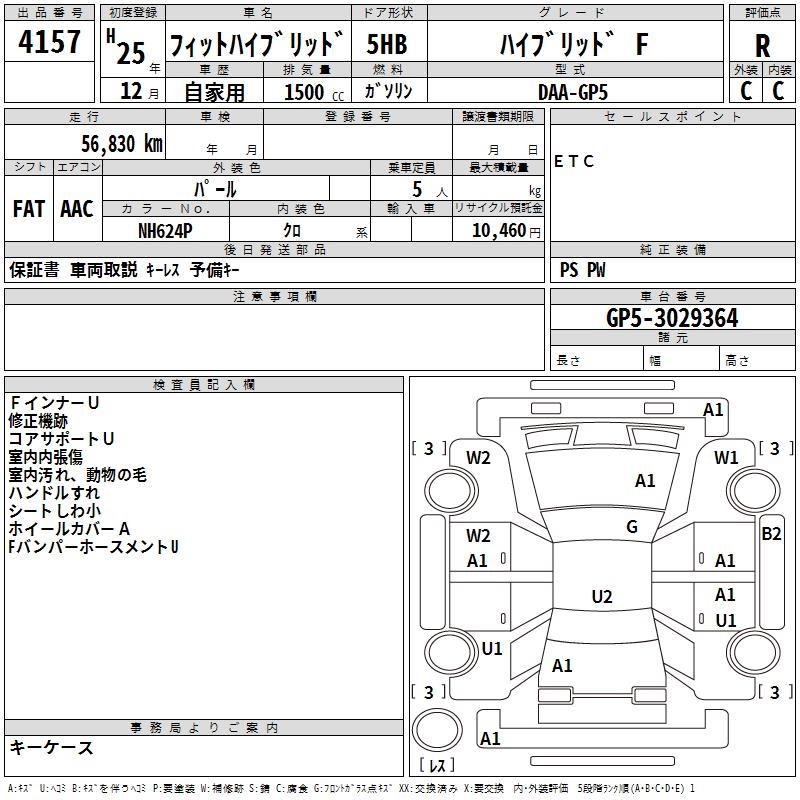
Task: Select the G windshield mark
Action: click(632, 527)
